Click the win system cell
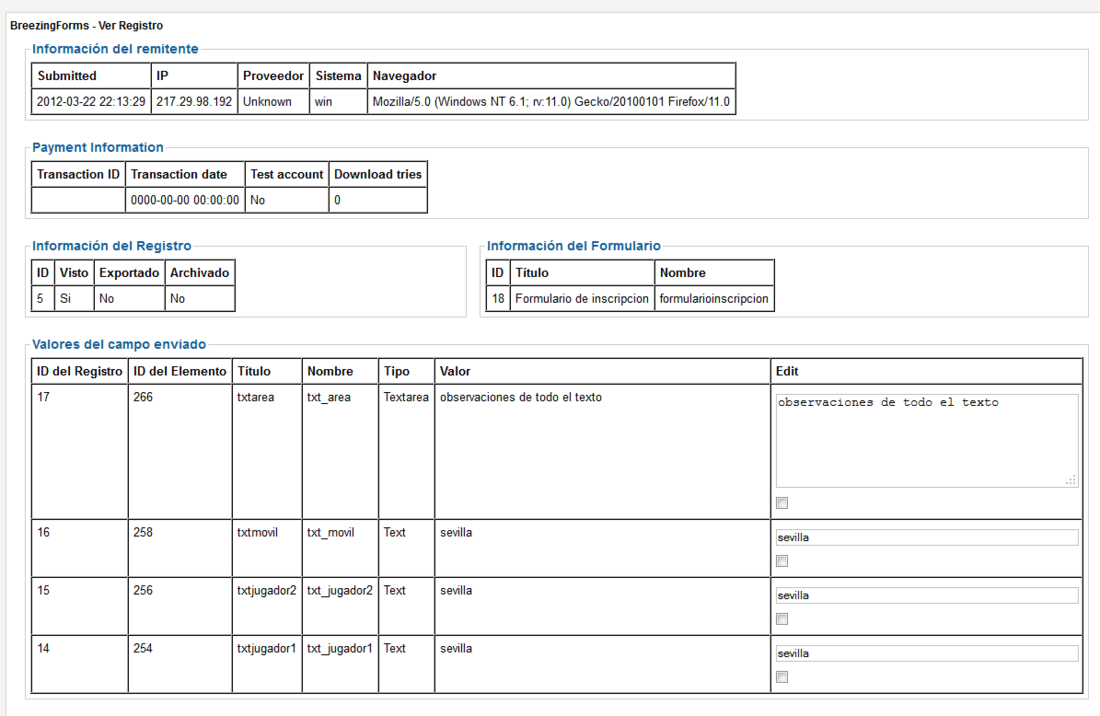This screenshot has width=1100, height=716. [338, 102]
